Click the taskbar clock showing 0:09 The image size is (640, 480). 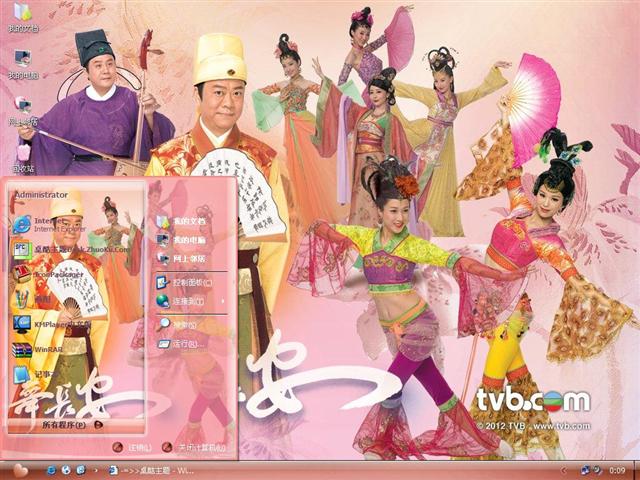click(x=617, y=471)
